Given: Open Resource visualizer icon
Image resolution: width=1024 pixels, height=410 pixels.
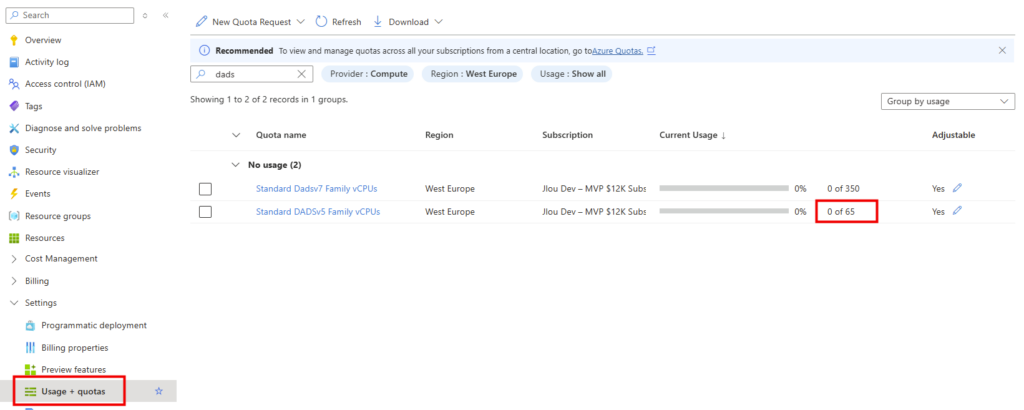Looking at the screenshot, I should (x=13, y=172).
